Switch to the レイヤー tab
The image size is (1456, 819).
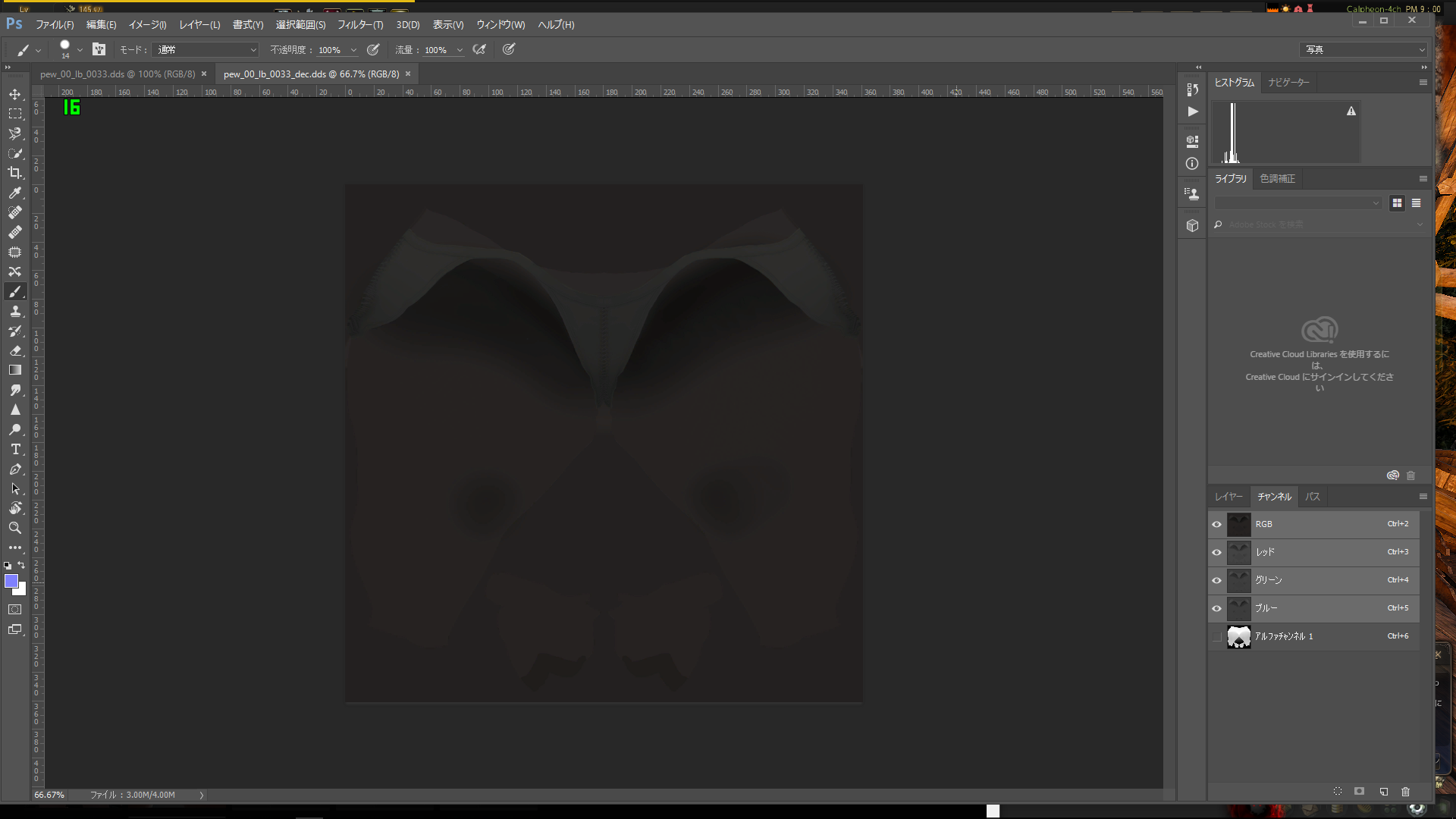point(1228,497)
